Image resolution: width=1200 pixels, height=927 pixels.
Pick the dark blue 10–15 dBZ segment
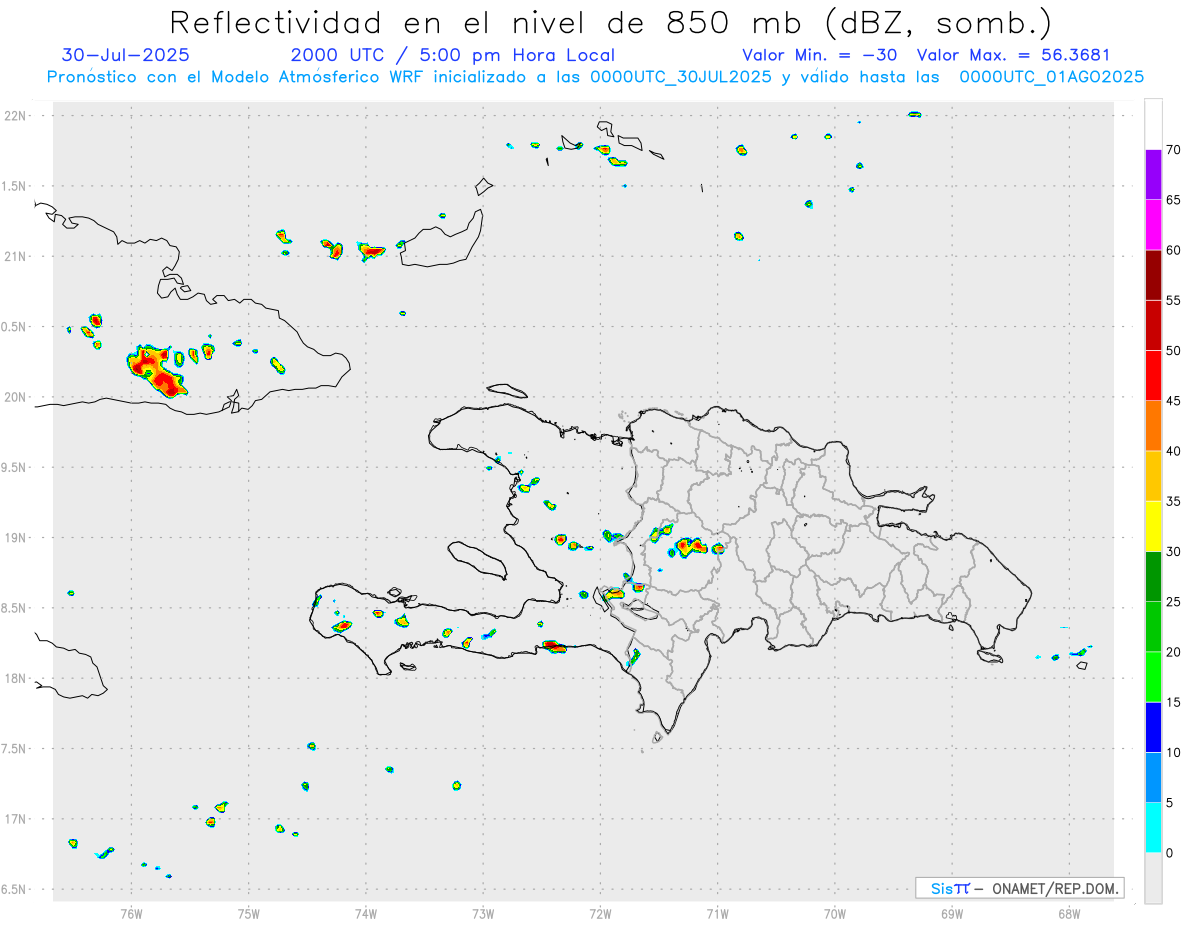1153,727
